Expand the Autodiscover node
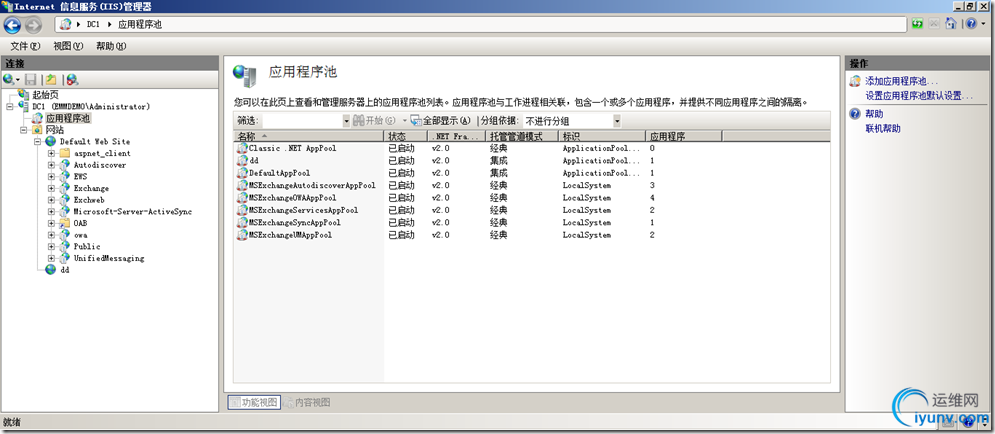Screen dimensions: 995x434 tap(51, 165)
